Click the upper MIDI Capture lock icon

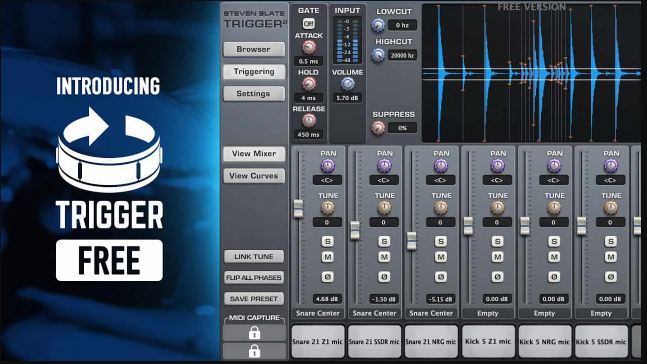click(254, 333)
